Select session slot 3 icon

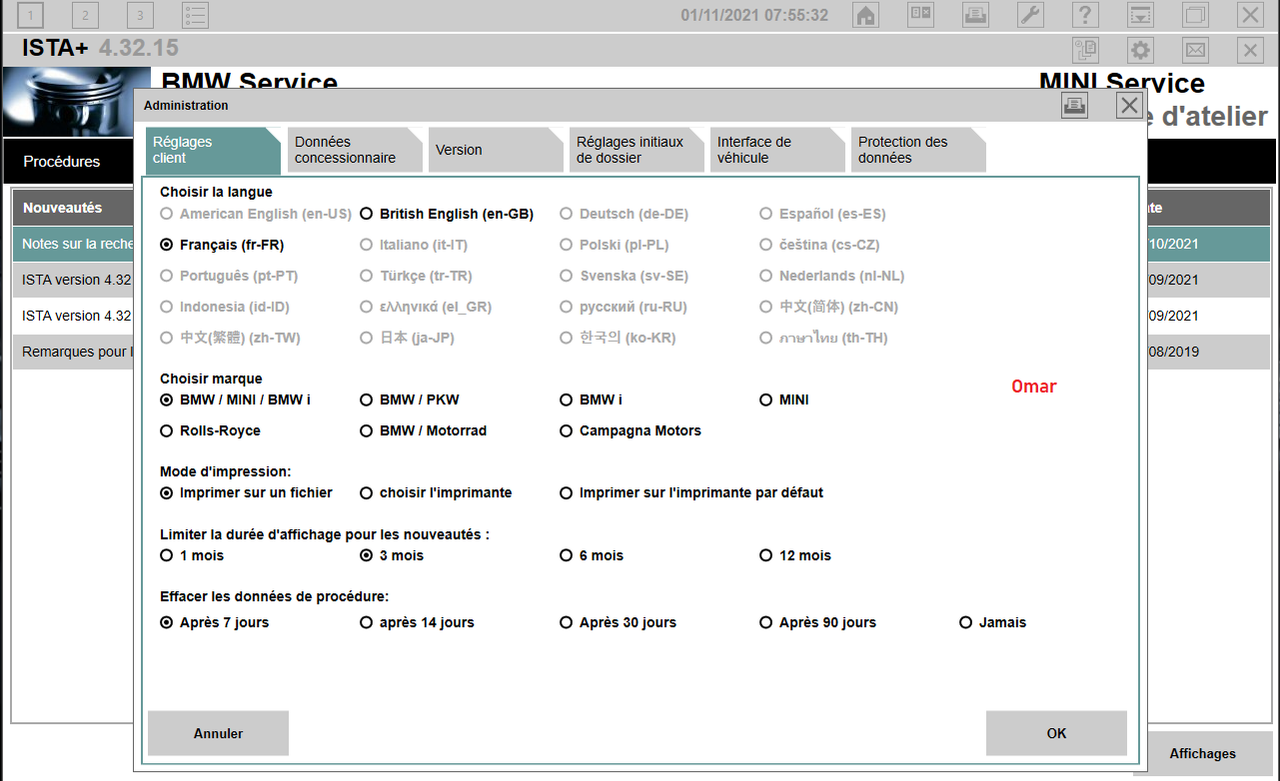click(x=141, y=15)
